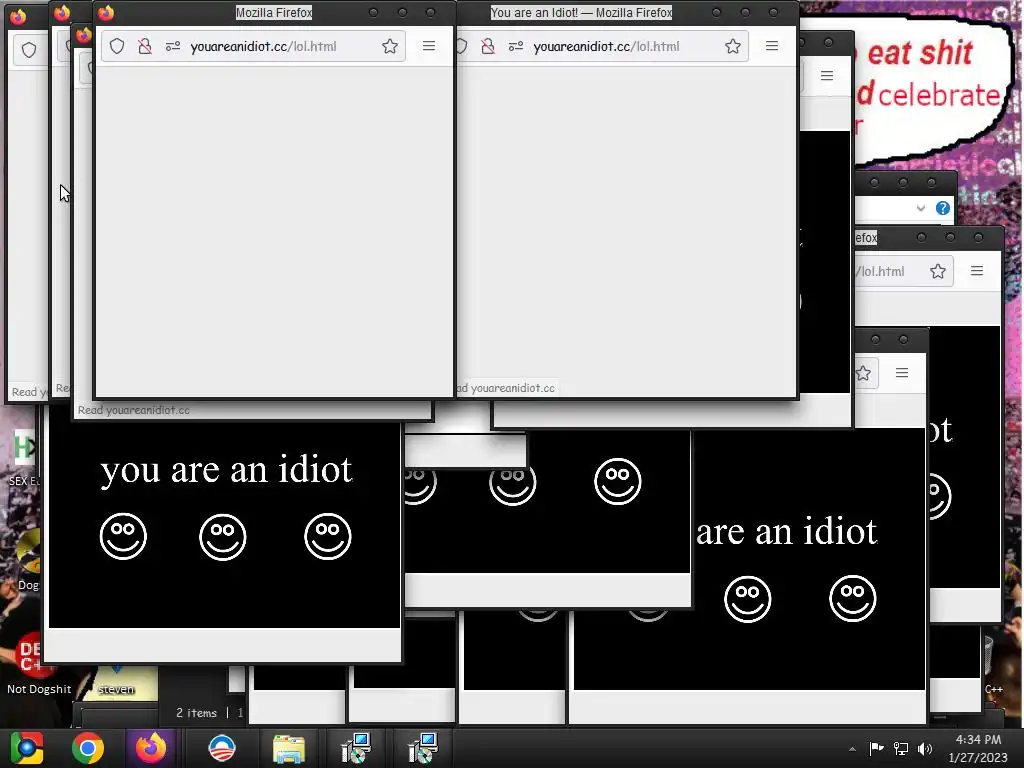
Task: Open the Obama logo app in the taskbar
Action: pyautogui.click(x=222, y=748)
